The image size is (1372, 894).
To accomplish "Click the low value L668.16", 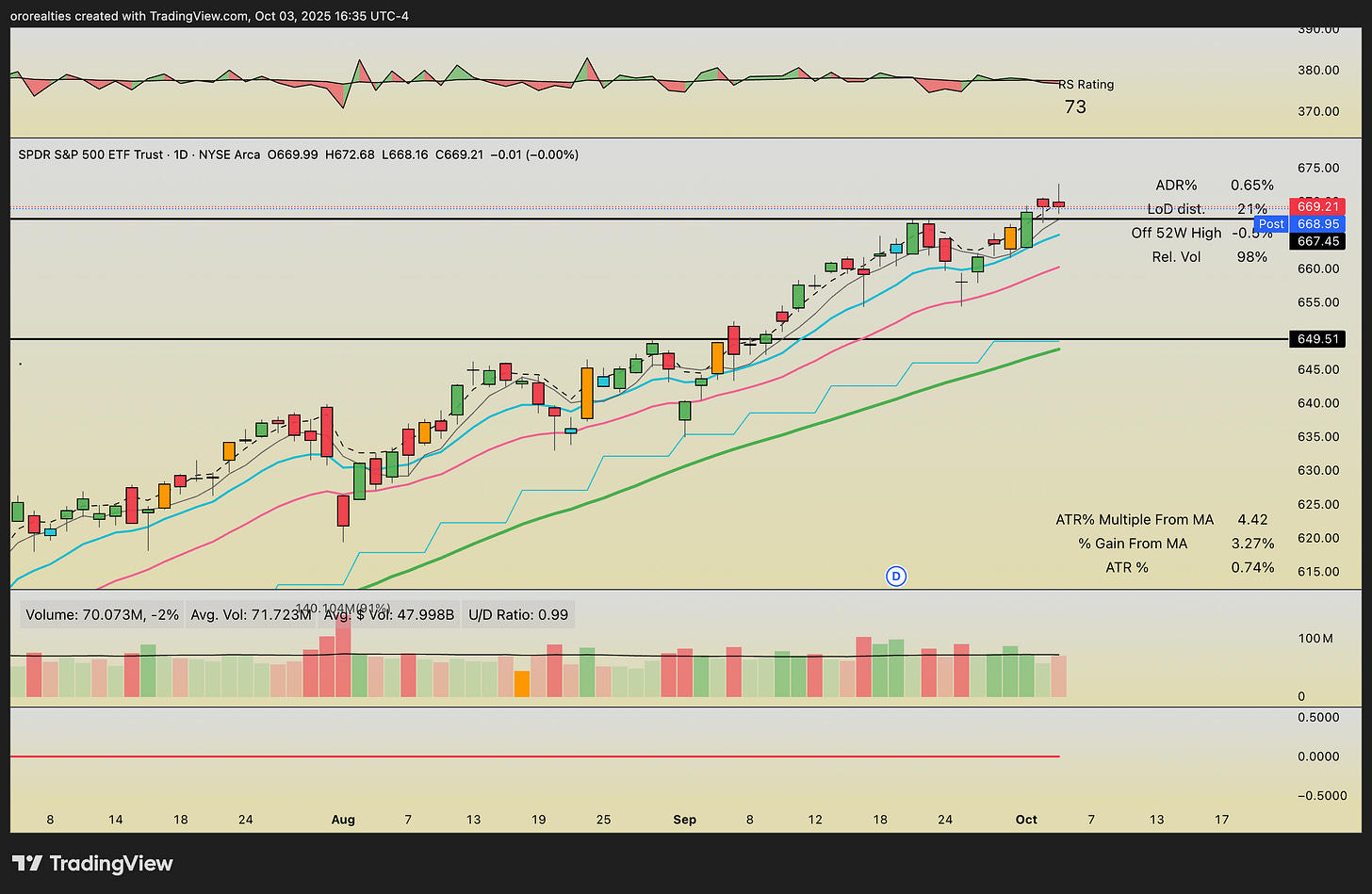I will tap(404, 154).
